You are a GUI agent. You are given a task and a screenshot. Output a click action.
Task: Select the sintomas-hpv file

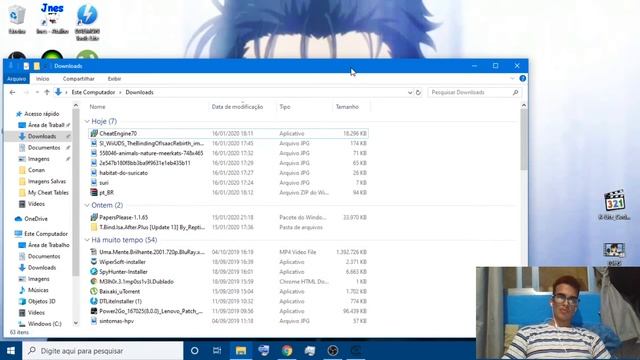tap(228, 321)
